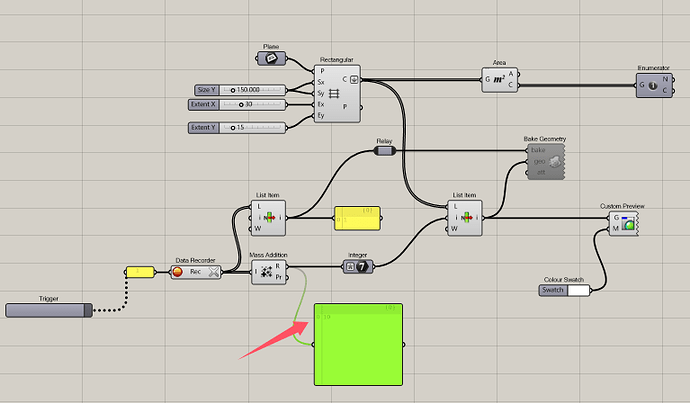The height and width of the screenshot is (403, 690).
Task: Click the left List Item component icon
Action: (268, 217)
